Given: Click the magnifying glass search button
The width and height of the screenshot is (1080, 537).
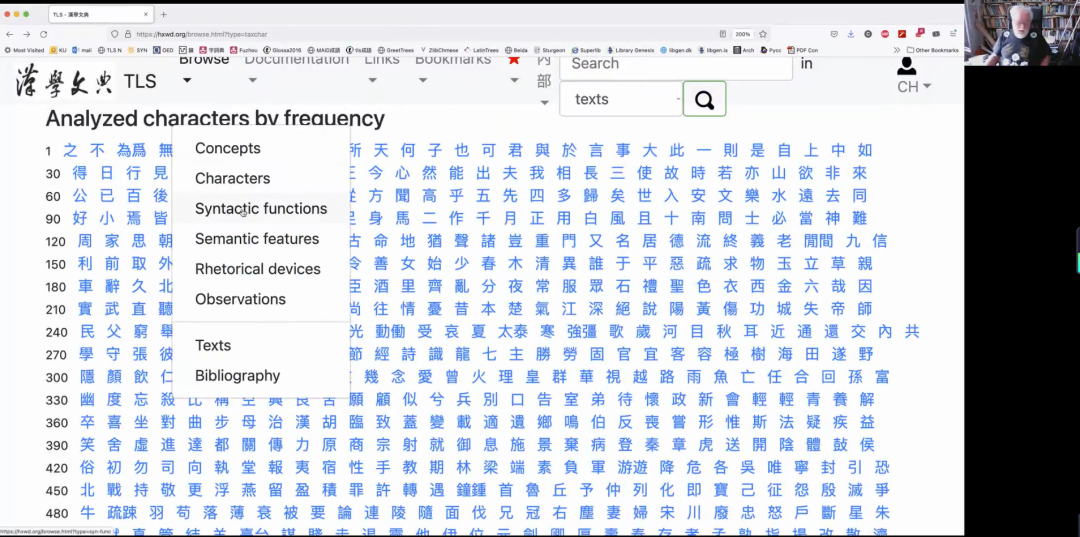Looking at the screenshot, I should 704,99.
